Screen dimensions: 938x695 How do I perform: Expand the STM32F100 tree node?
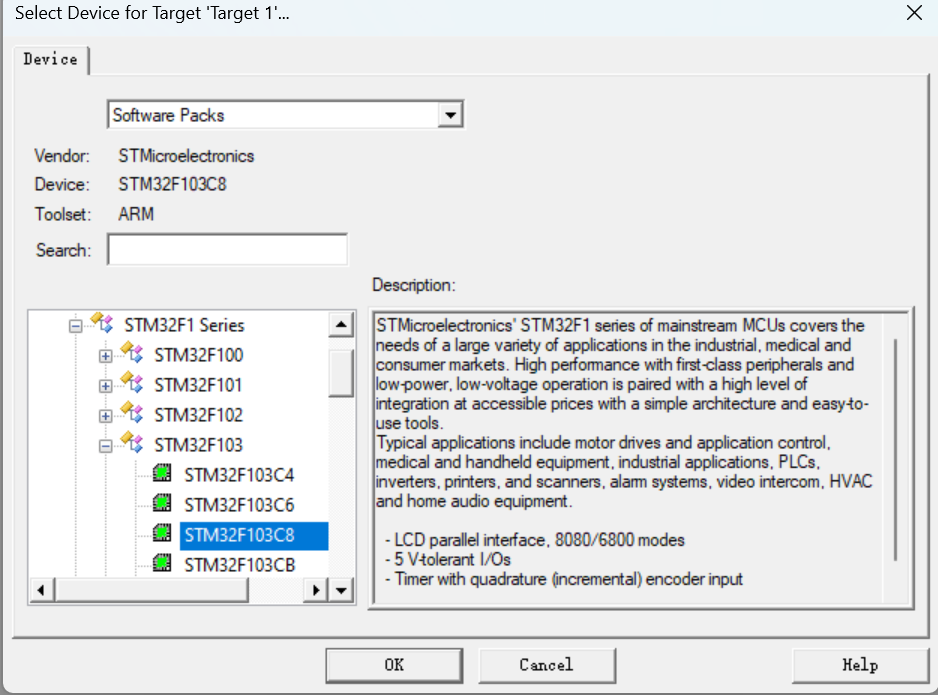(105, 356)
